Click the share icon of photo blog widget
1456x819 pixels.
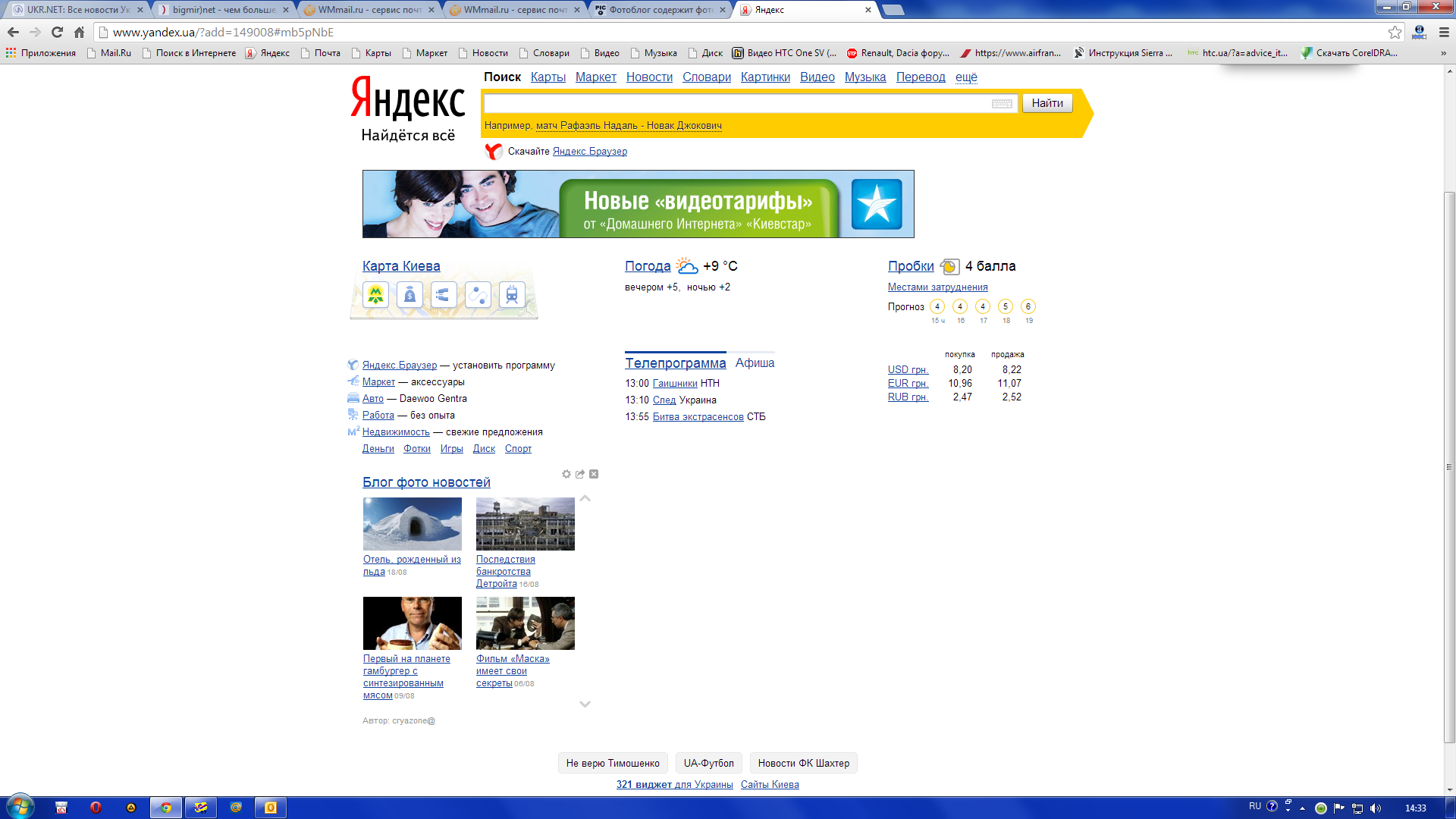580,474
